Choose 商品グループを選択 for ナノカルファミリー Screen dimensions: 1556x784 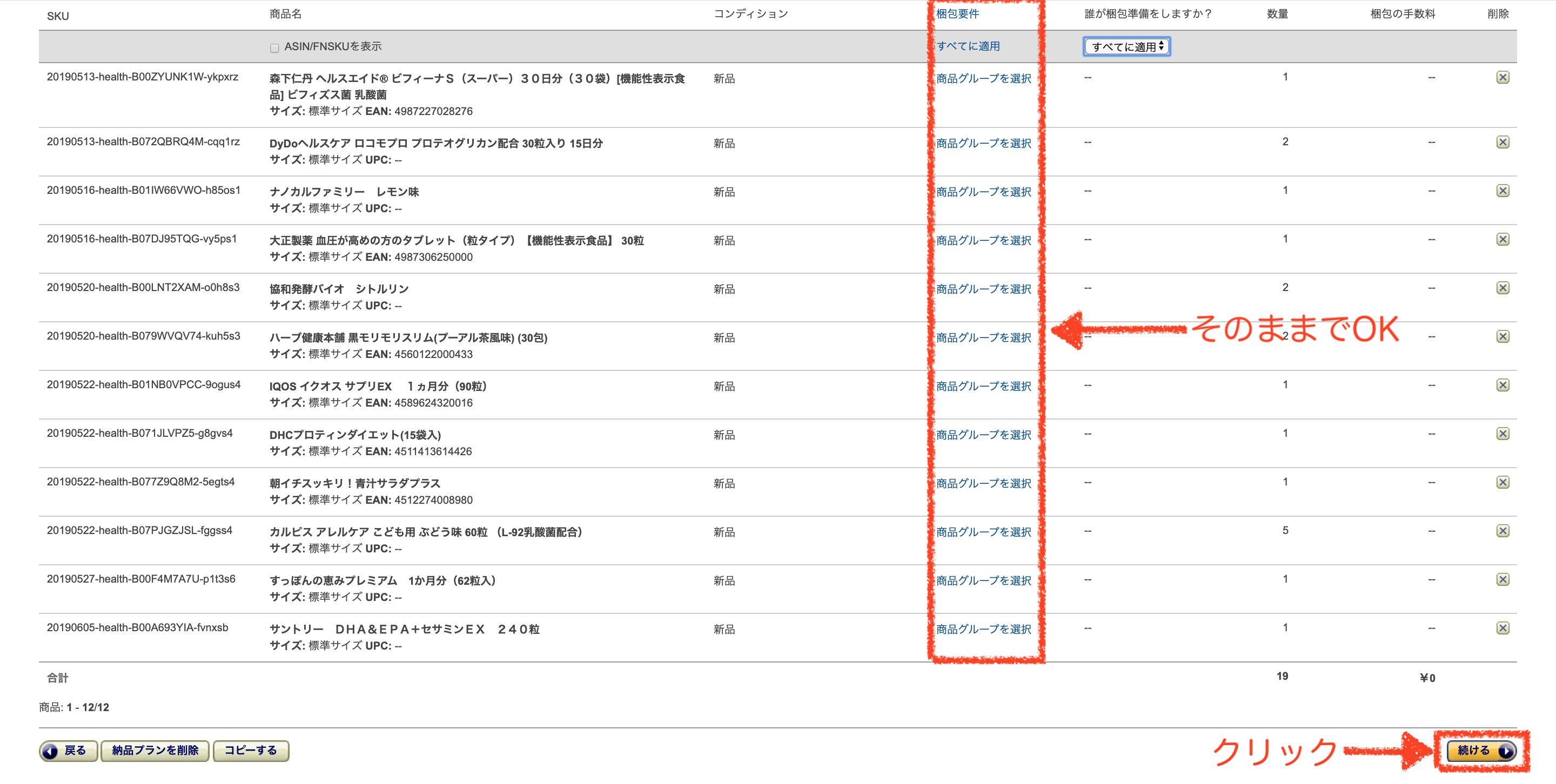pyautogui.click(x=983, y=192)
